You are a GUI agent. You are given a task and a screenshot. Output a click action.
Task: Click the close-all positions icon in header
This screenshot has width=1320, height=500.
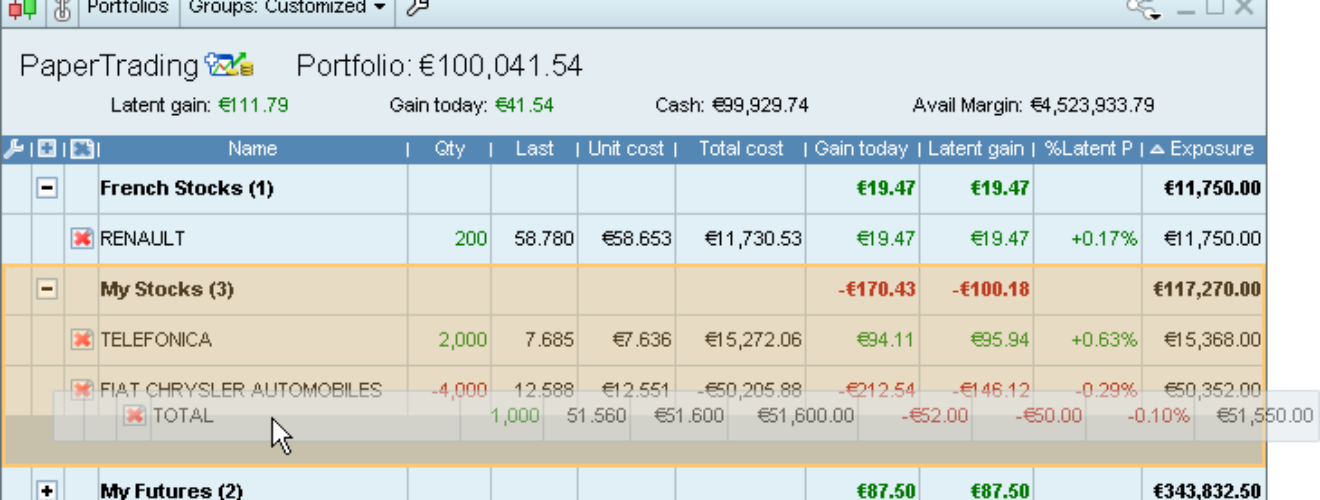81,149
